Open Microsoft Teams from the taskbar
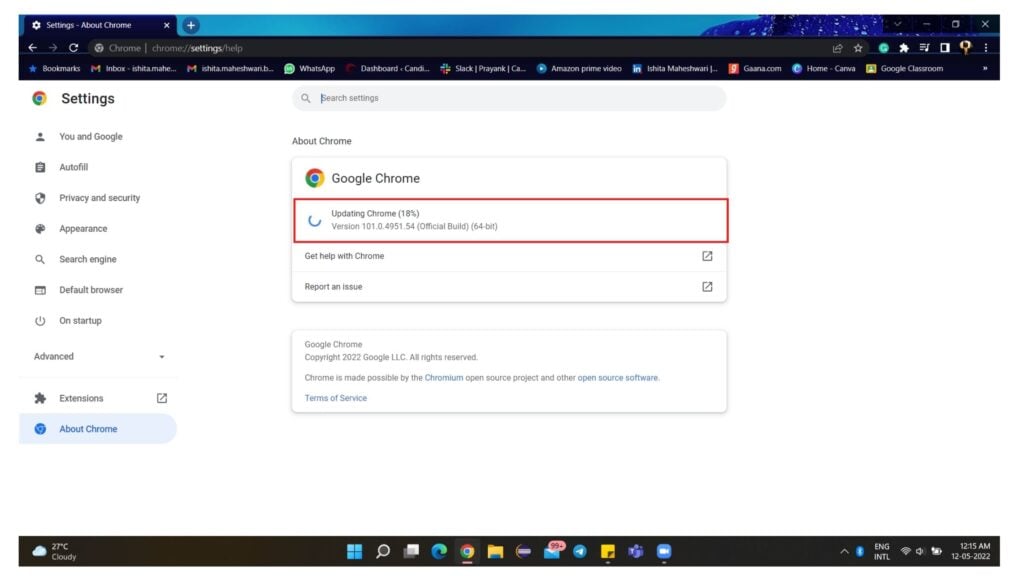The height and width of the screenshot is (576, 1024). point(635,552)
